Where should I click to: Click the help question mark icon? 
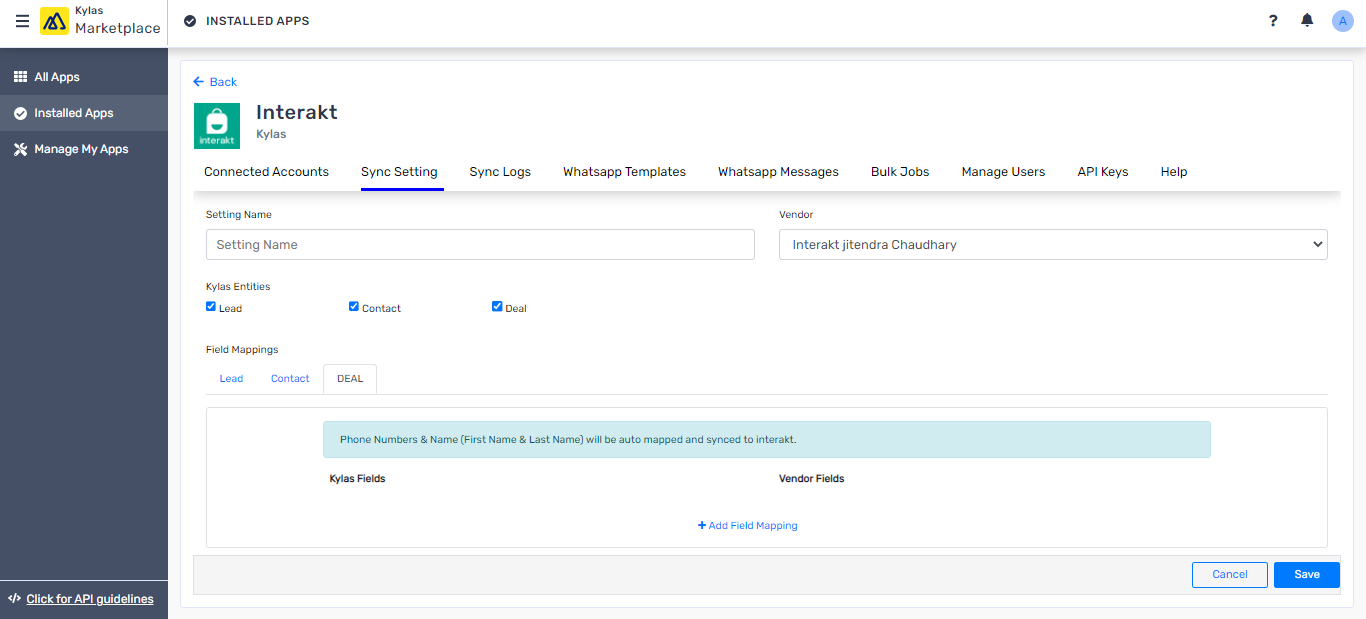(1272, 20)
